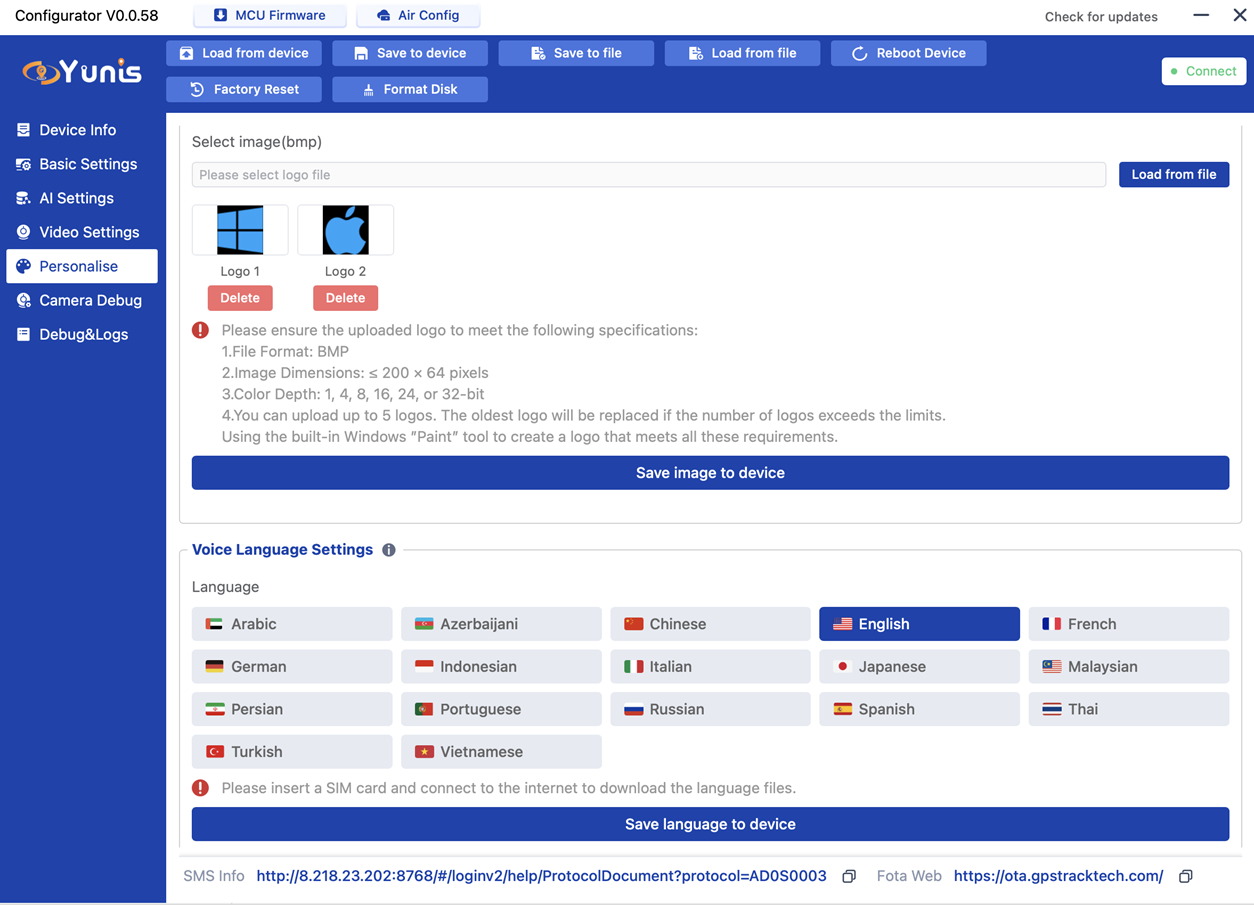Choose the Vietnamese language option
The height and width of the screenshot is (905, 1254).
pyautogui.click(x=501, y=752)
